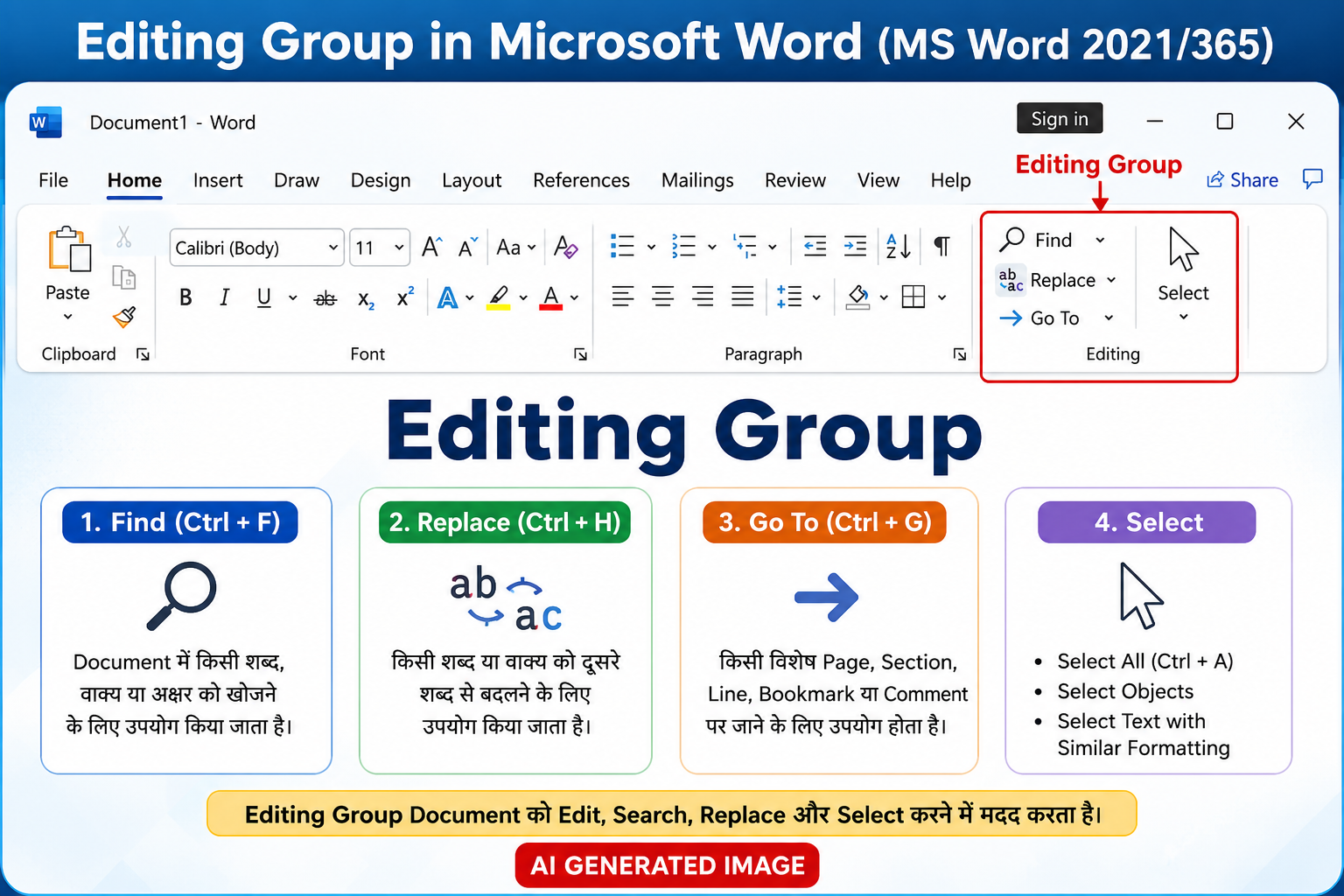Click the Word app logo icon
This screenshot has height=896, width=1344.
coord(45,122)
